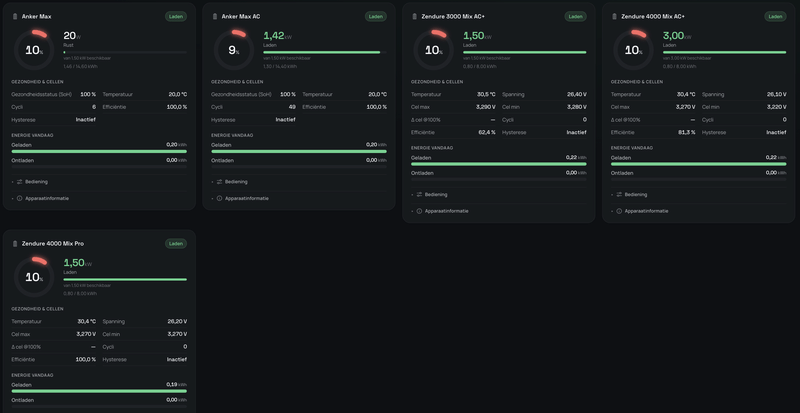The image size is (800, 413).
Task: Select the Anker Max AC card title
Action: coord(241,16)
